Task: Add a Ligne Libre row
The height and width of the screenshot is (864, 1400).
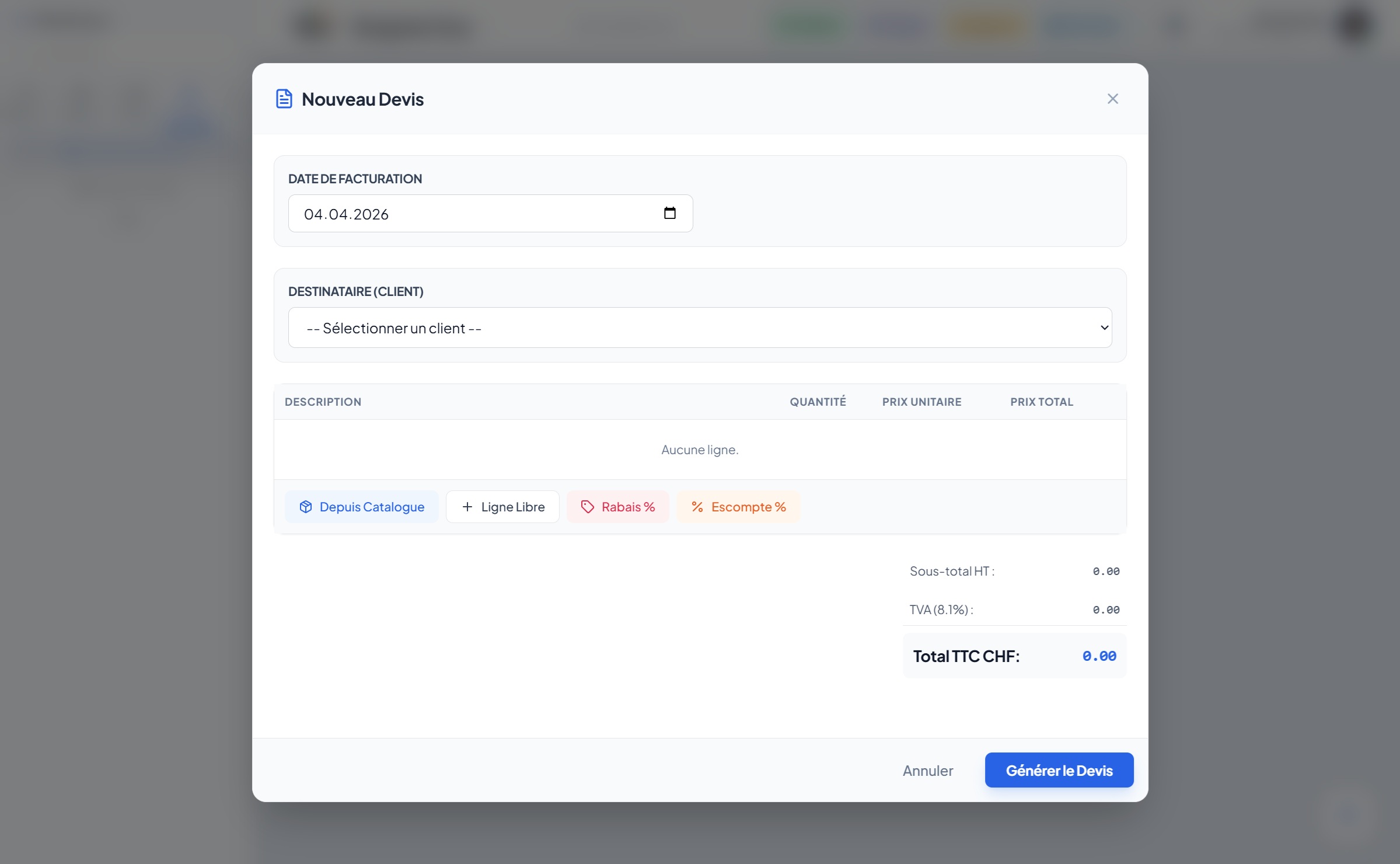Action: (x=512, y=507)
